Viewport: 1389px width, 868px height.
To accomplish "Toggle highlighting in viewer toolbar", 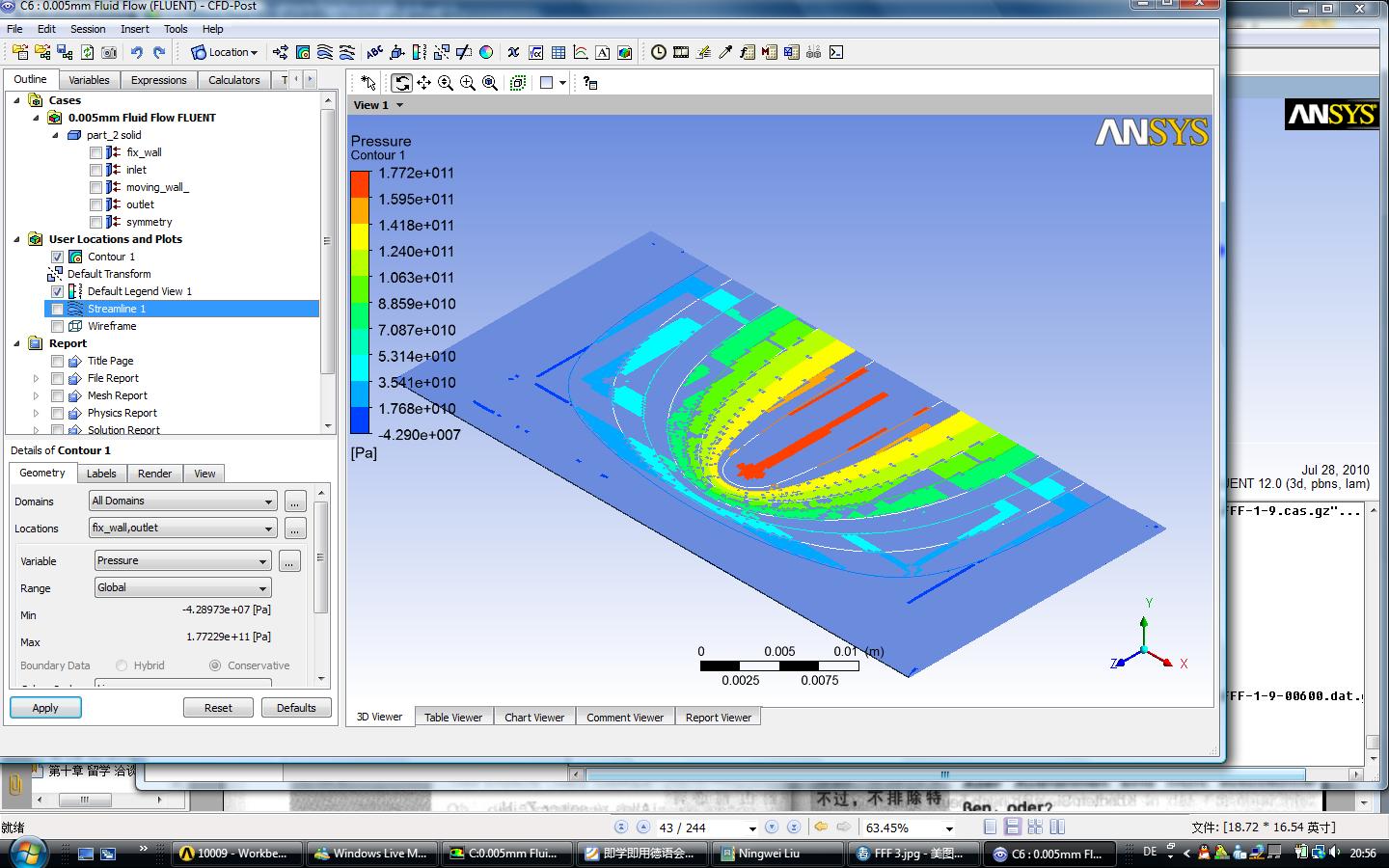I will point(518,83).
